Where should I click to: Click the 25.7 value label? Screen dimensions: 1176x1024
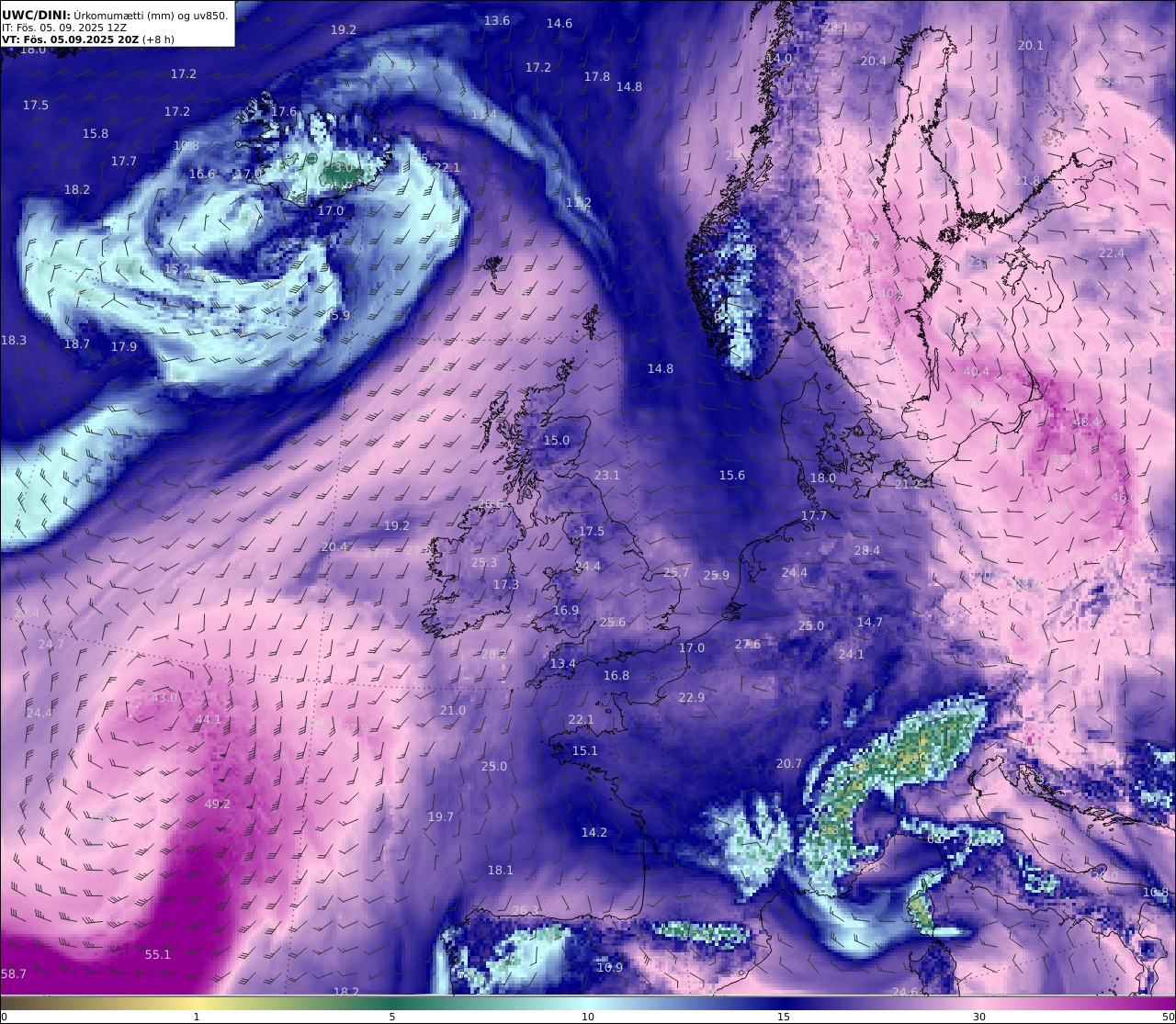[676, 572]
